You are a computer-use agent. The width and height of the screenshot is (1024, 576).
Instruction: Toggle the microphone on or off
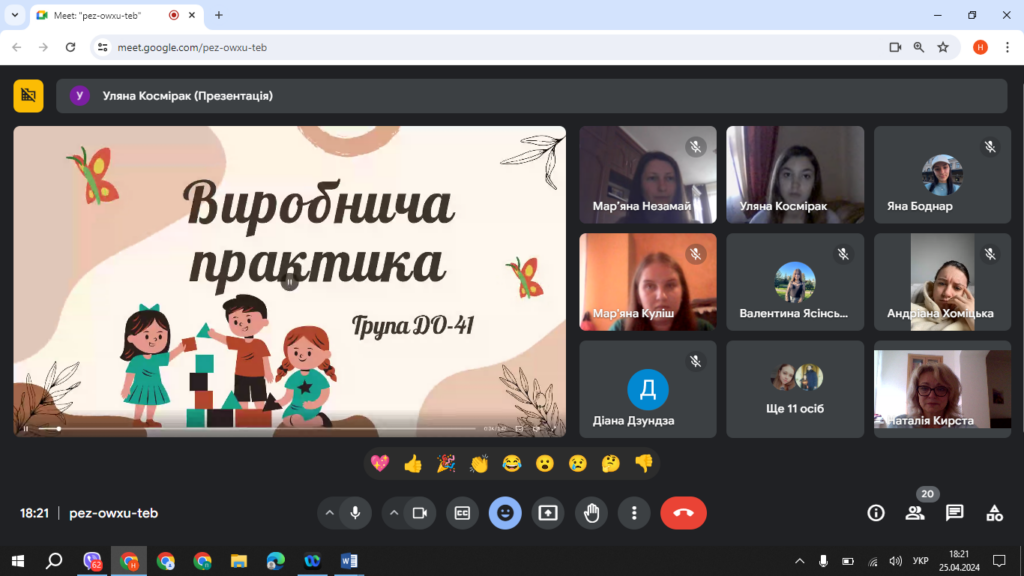354,513
